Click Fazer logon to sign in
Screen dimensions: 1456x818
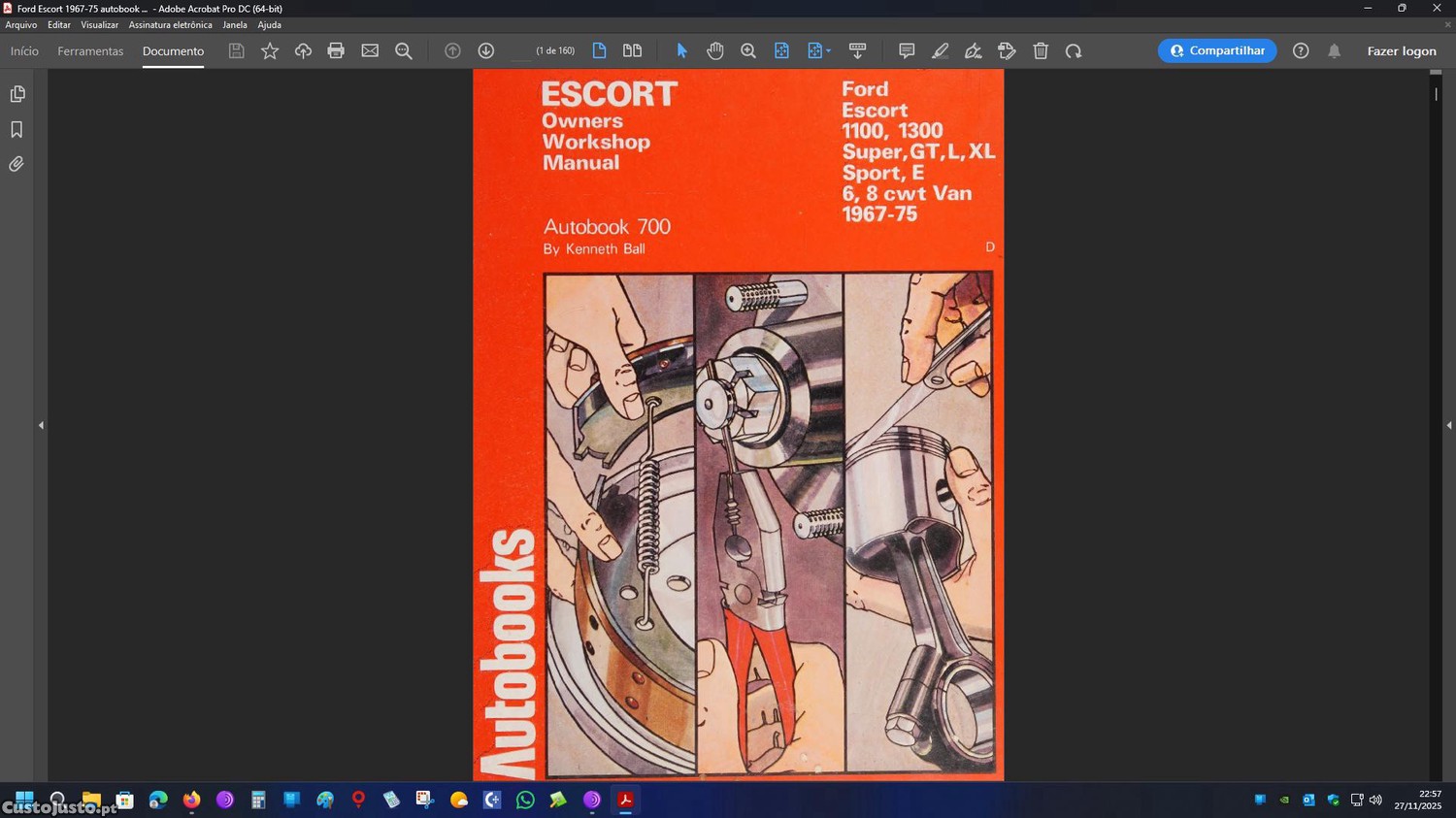1401,50
